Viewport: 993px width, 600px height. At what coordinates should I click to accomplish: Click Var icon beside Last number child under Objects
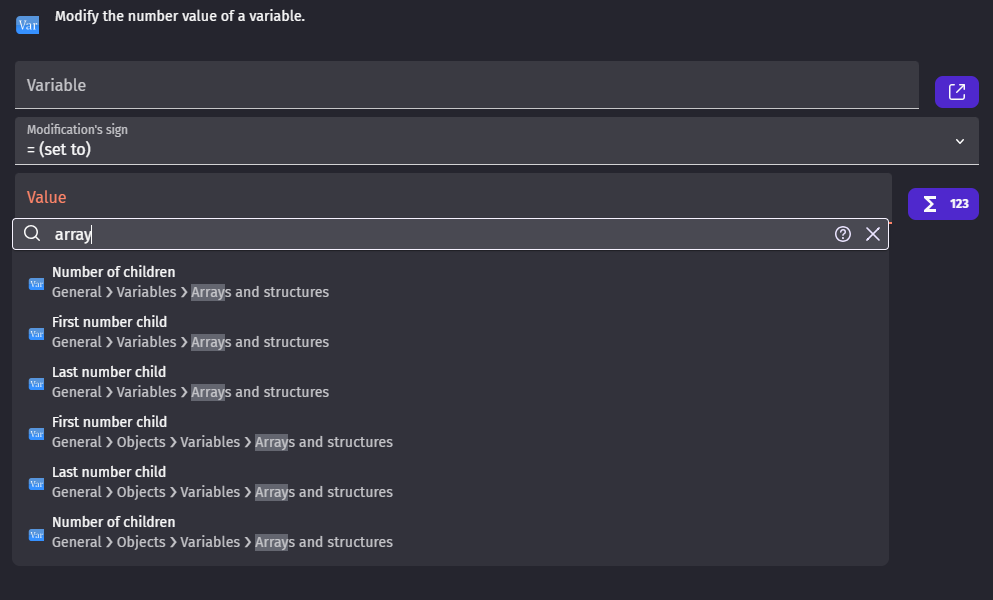[x=36, y=483]
